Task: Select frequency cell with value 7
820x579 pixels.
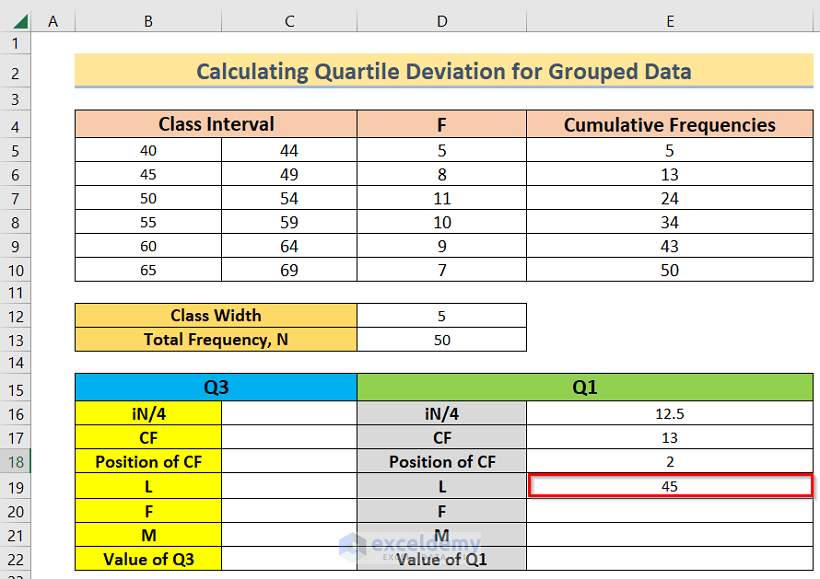Action: point(442,270)
